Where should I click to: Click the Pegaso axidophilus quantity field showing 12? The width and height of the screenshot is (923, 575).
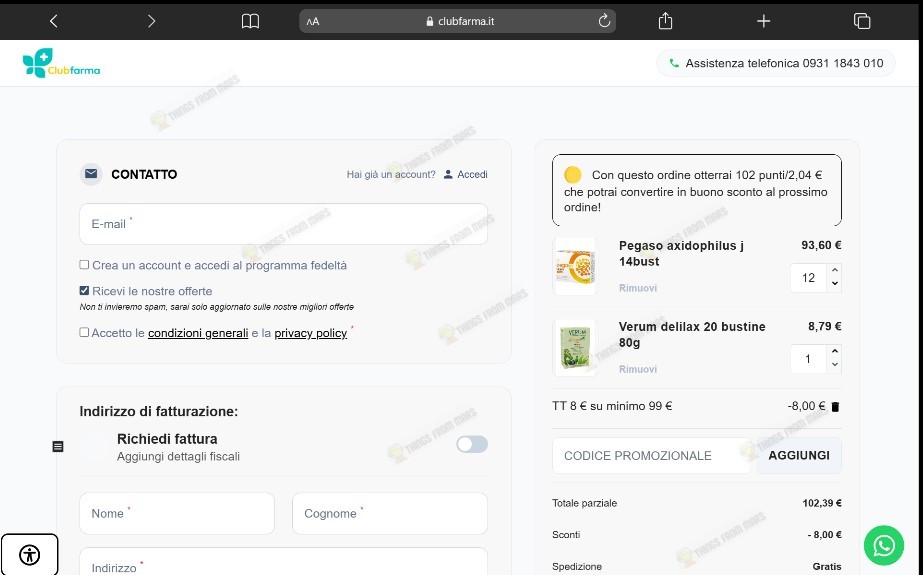point(809,278)
